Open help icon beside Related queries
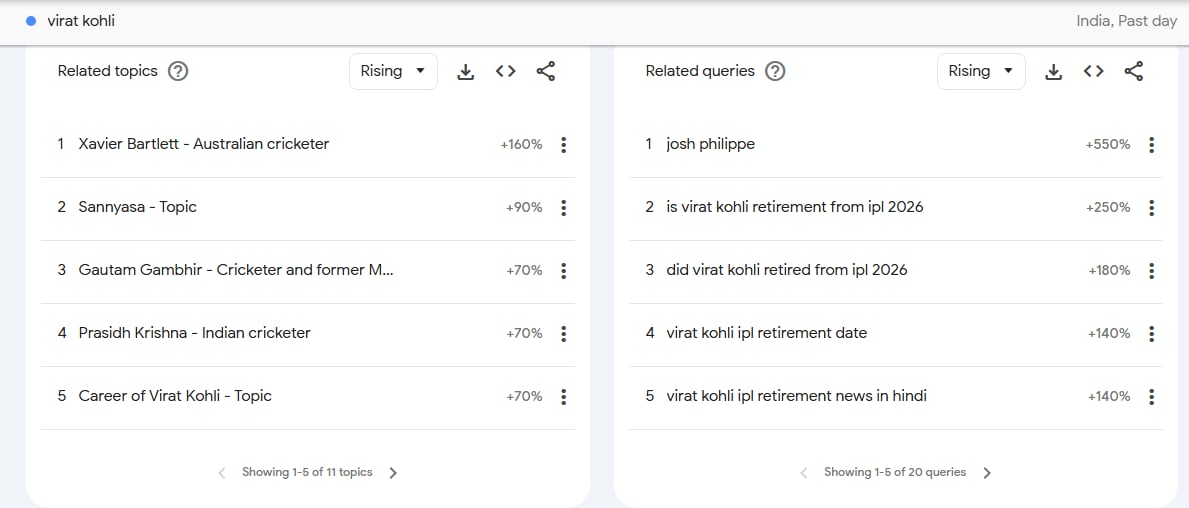 click(x=775, y=71)
